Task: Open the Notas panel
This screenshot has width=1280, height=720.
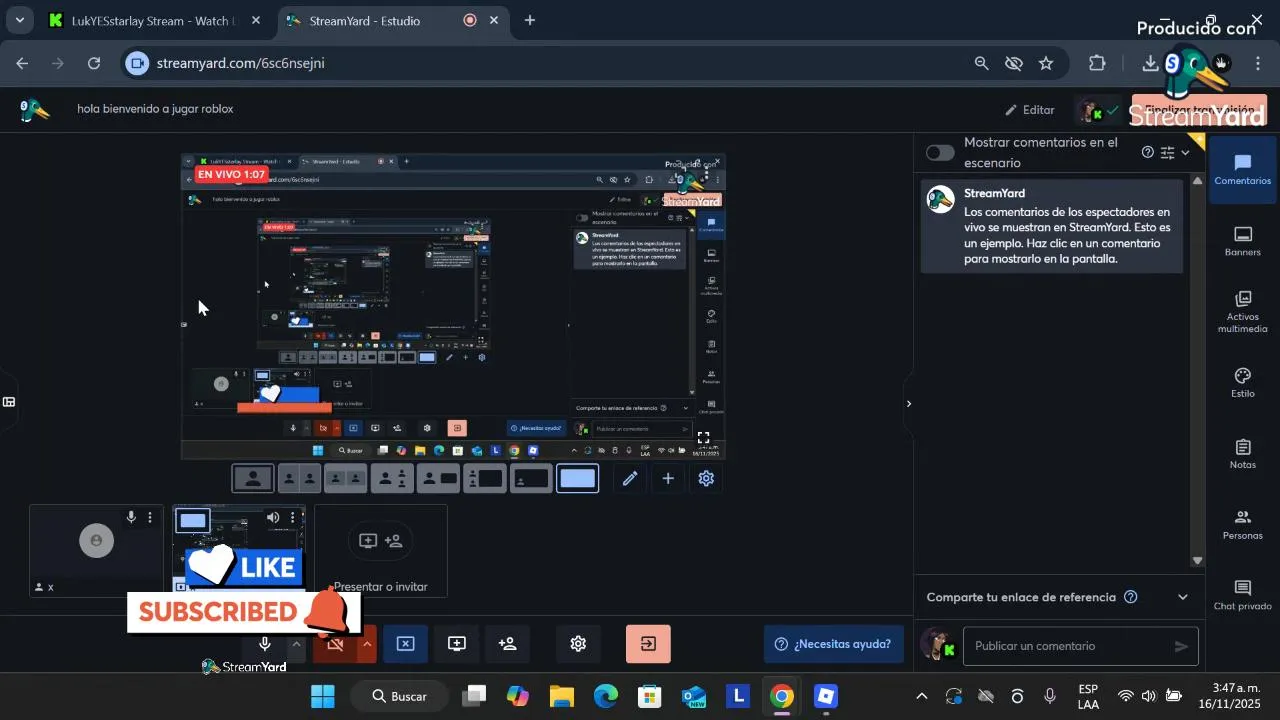Action: 1242,454
